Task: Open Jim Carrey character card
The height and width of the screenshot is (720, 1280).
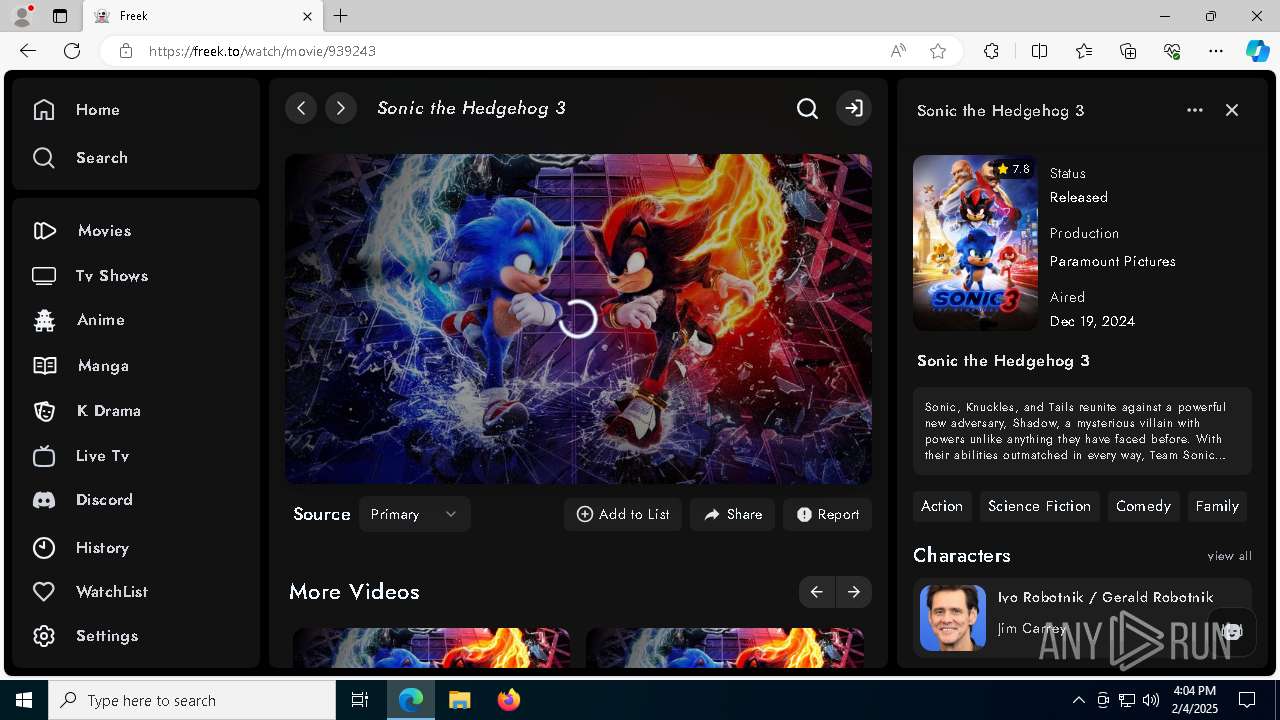Action: (x=1082, y=617)
